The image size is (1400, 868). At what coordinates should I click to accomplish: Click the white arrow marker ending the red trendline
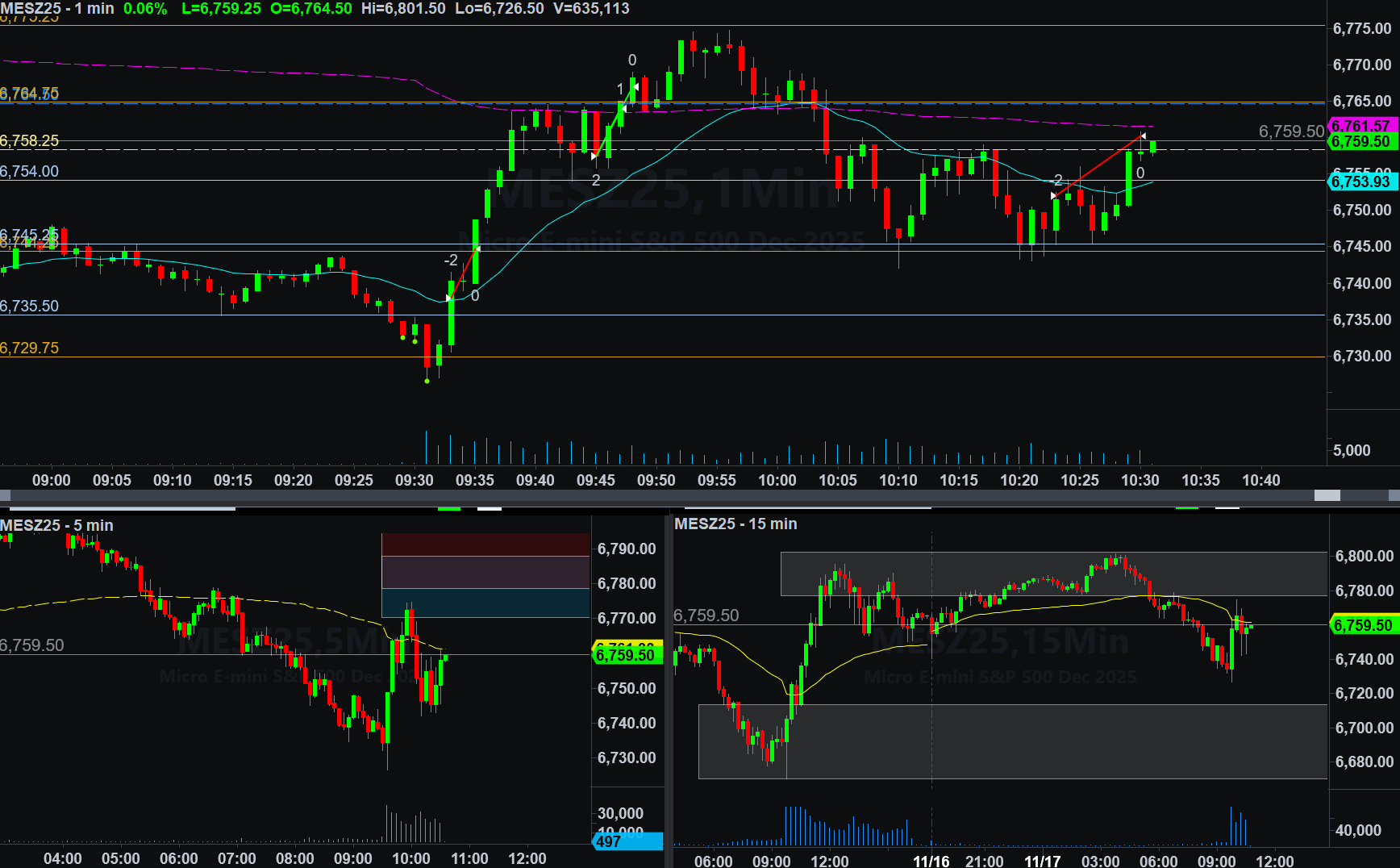[x=1143, y=136]
